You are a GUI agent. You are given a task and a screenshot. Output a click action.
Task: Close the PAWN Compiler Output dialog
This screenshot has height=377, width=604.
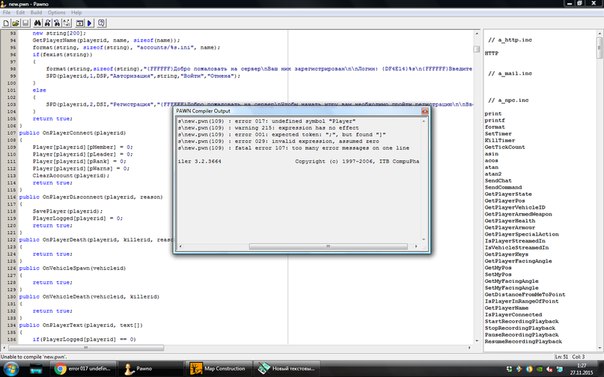[424, 111]
